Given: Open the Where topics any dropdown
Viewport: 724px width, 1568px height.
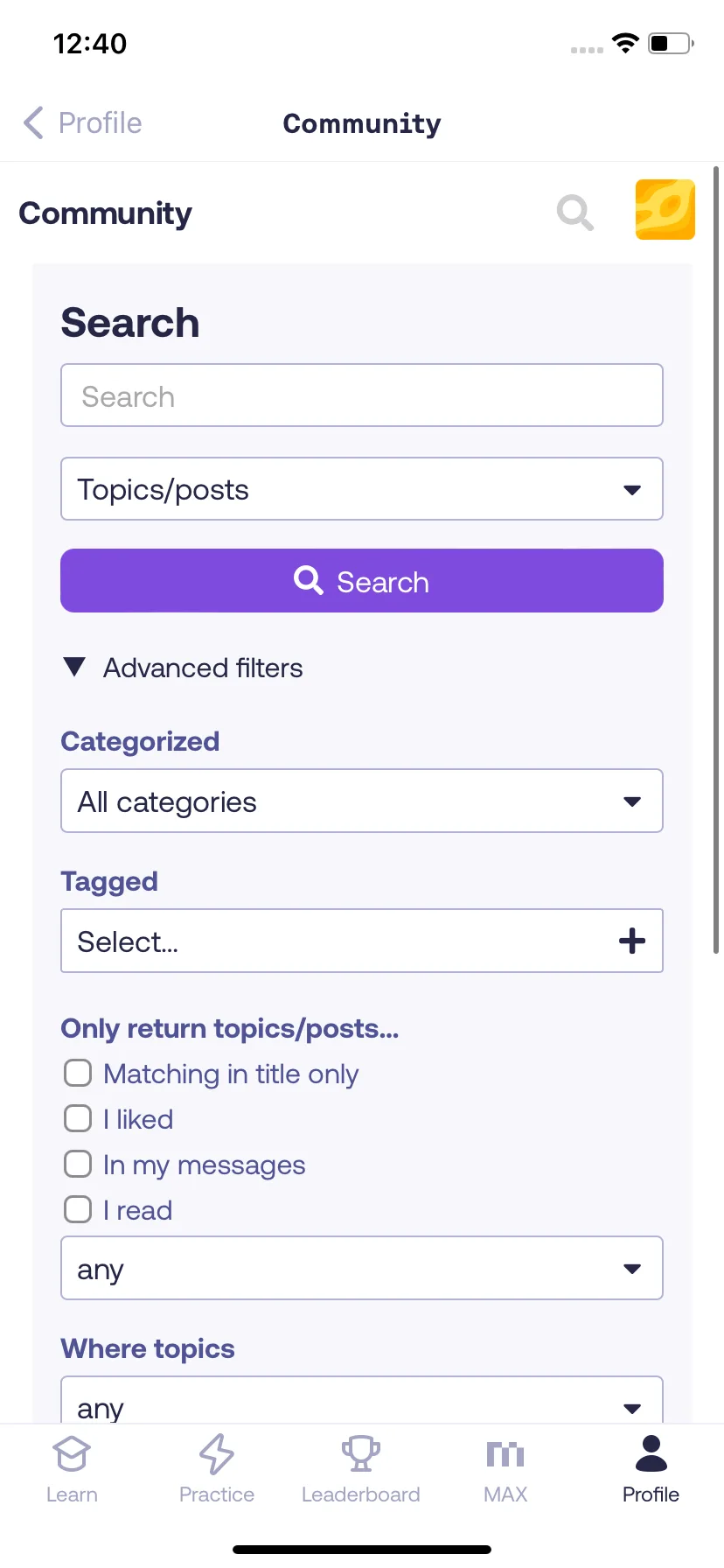Looking at the screenshot, I should 362,1400.
